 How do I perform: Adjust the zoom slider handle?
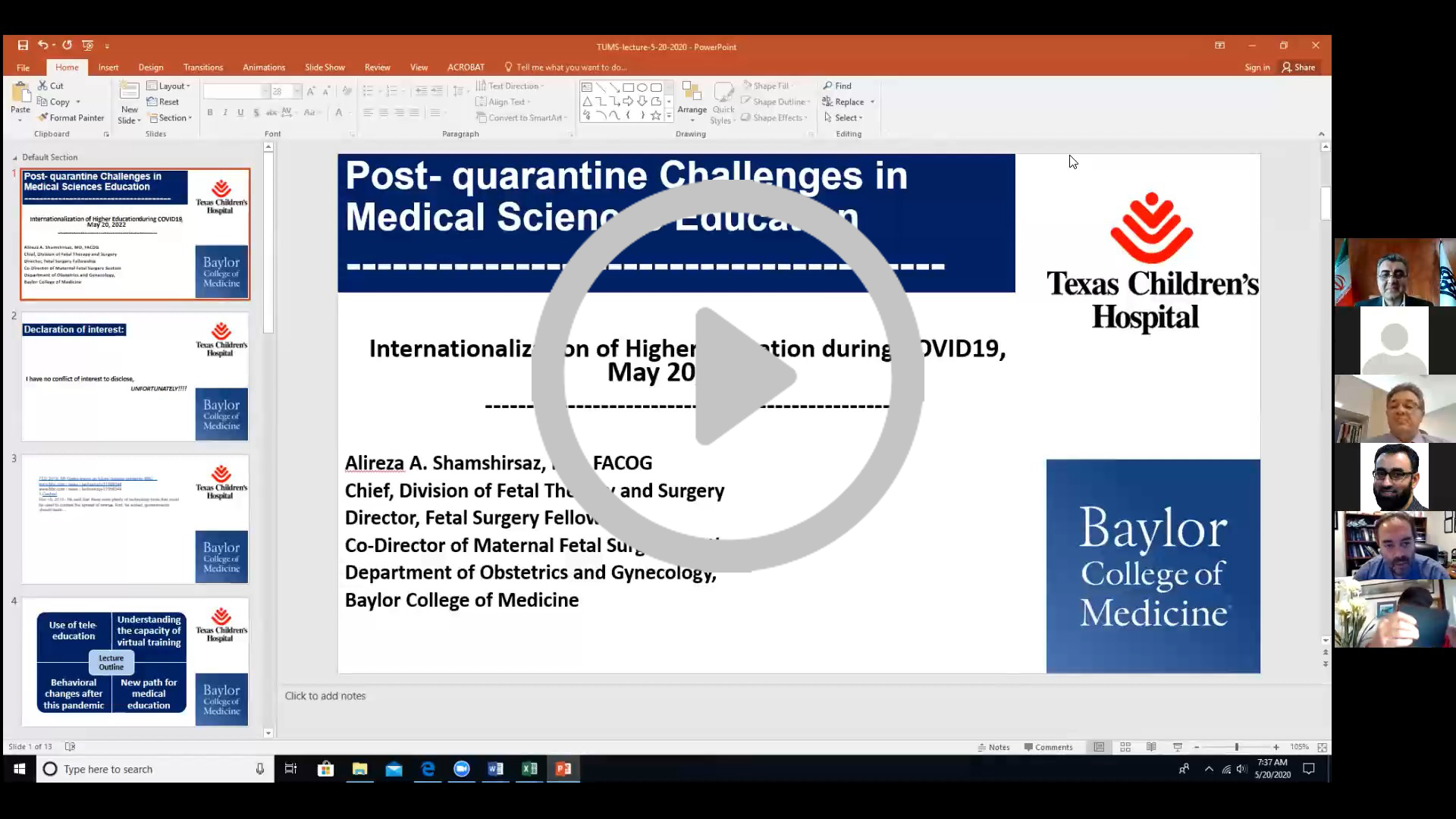pos(1236,747)
